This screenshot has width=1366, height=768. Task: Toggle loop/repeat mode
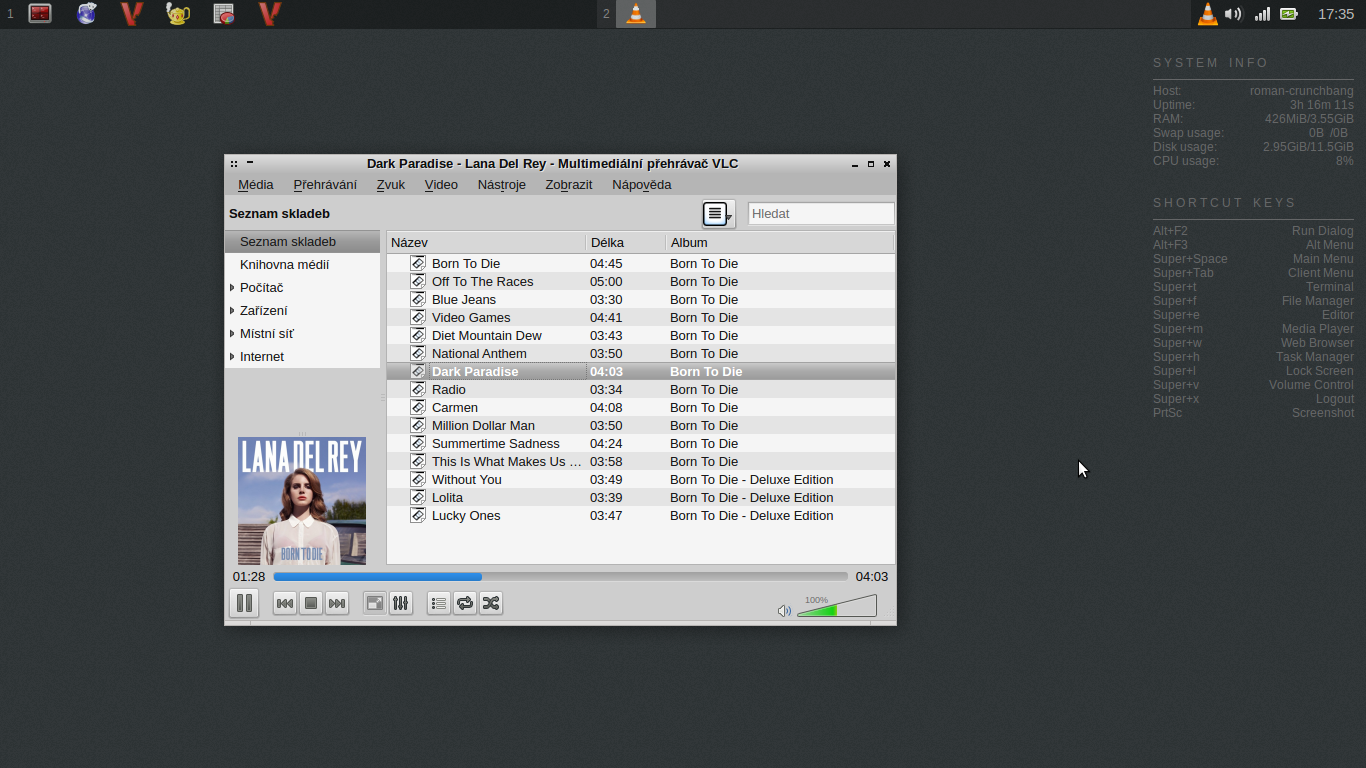coord(465,603)
